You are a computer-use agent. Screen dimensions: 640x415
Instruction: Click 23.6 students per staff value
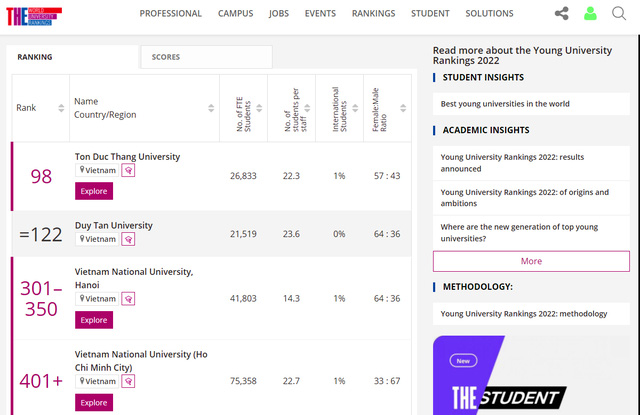click(291, 234)
